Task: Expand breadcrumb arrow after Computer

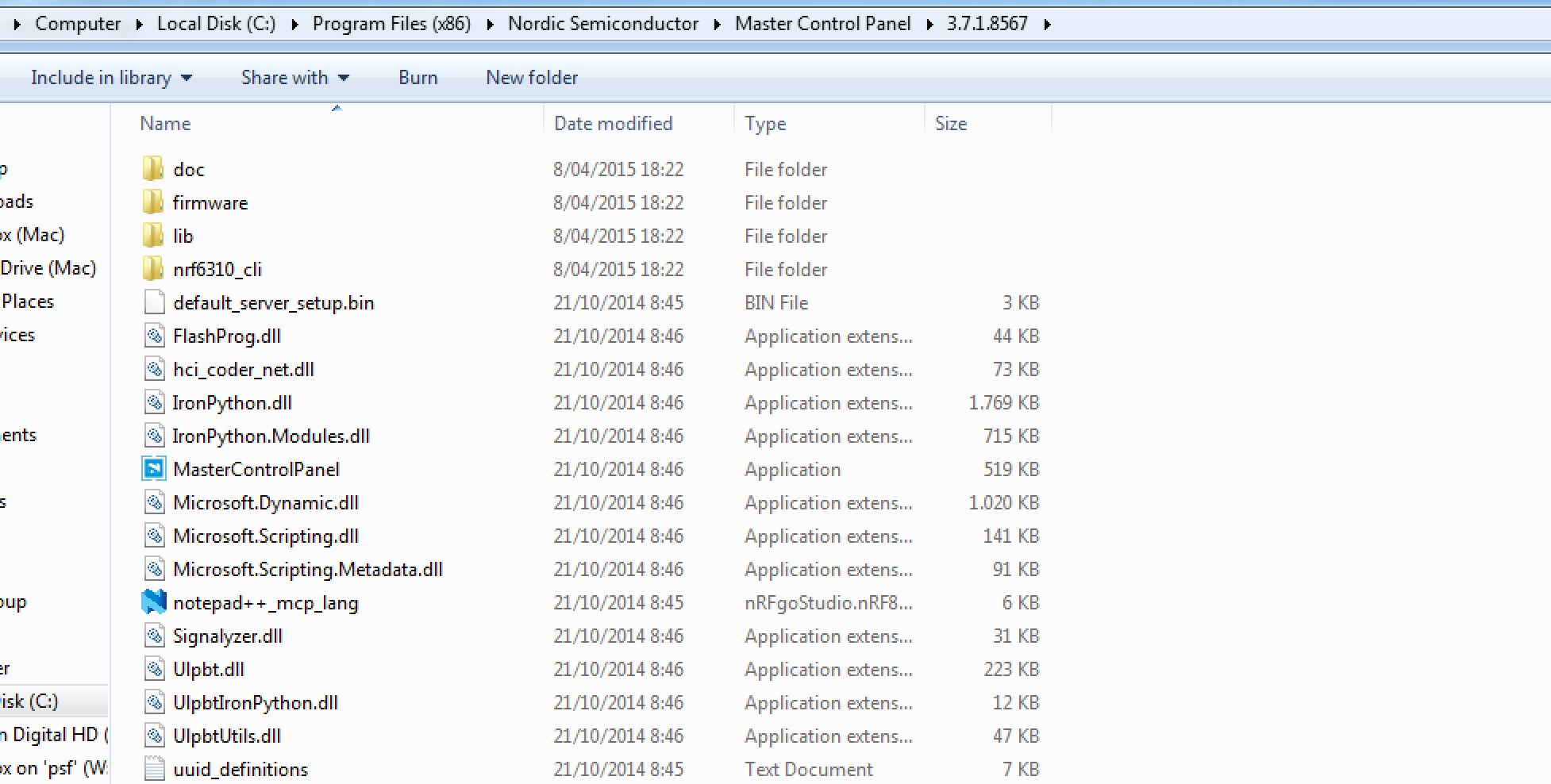Action: point(140,25)
